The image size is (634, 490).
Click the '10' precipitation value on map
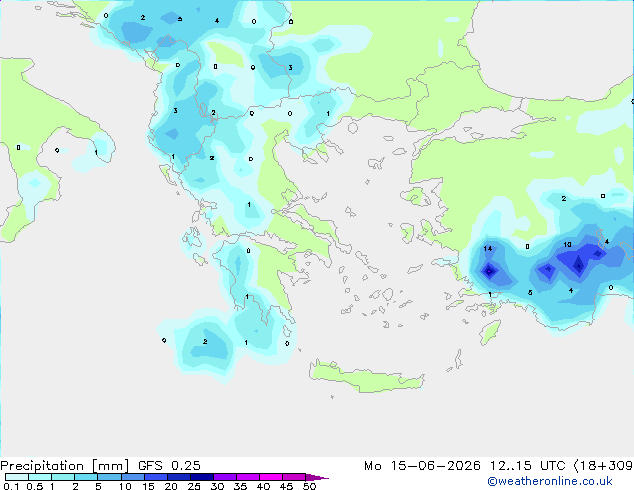click(x=567, y=244)
